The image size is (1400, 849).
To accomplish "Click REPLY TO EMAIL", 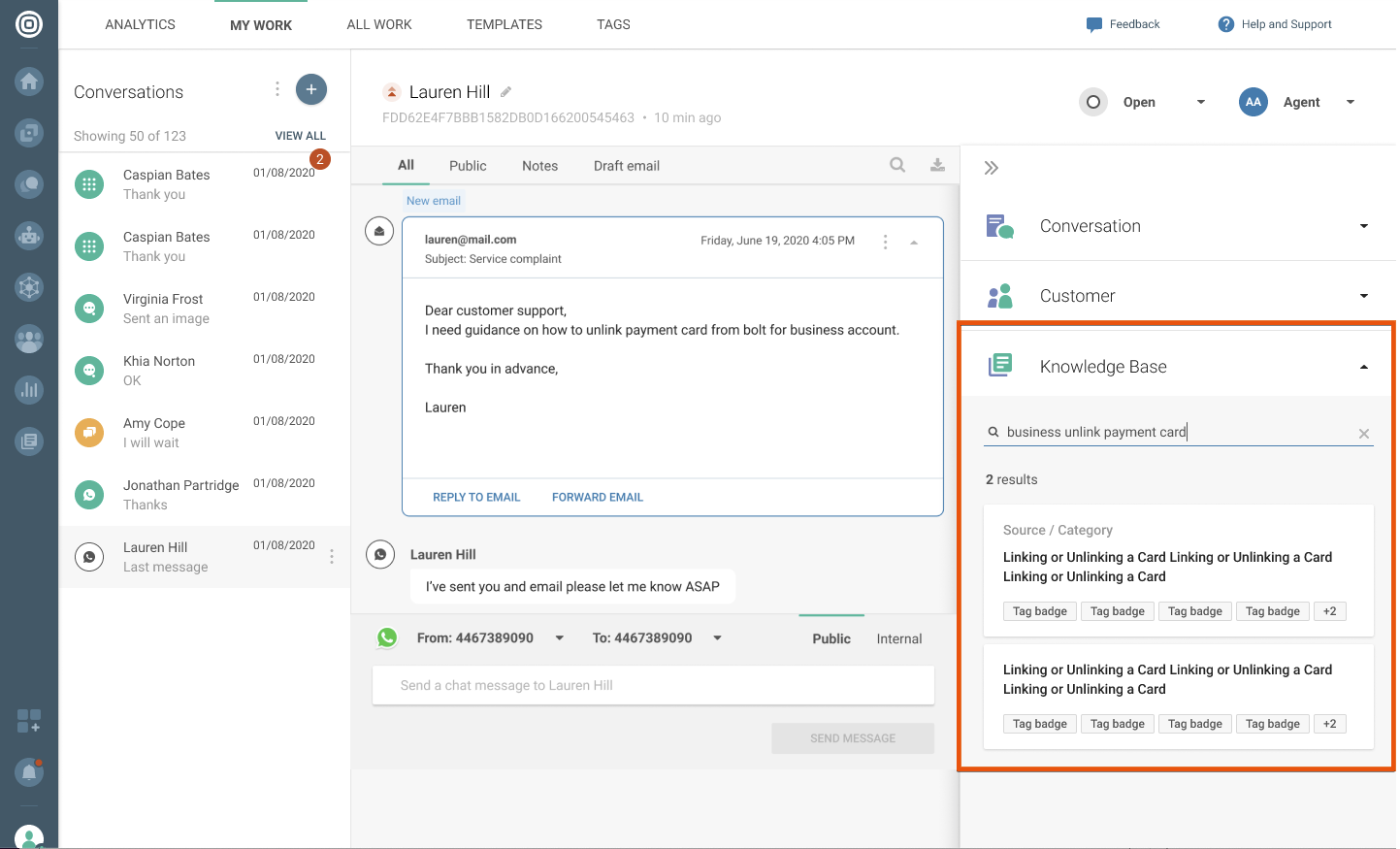I will click(476, 497).
